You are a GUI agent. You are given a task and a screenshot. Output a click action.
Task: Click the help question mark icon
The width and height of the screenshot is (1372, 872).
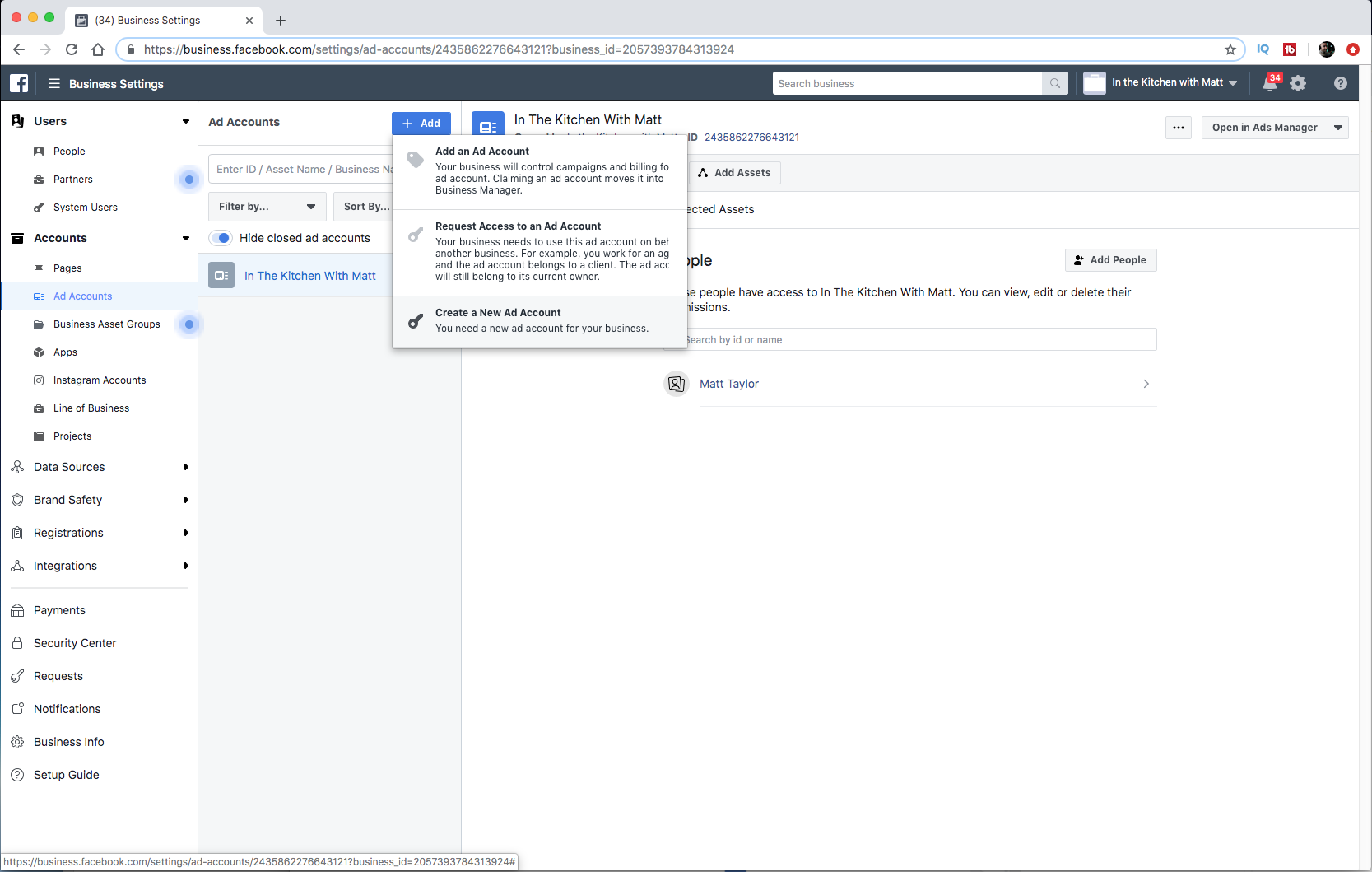tap(1341, 83)
